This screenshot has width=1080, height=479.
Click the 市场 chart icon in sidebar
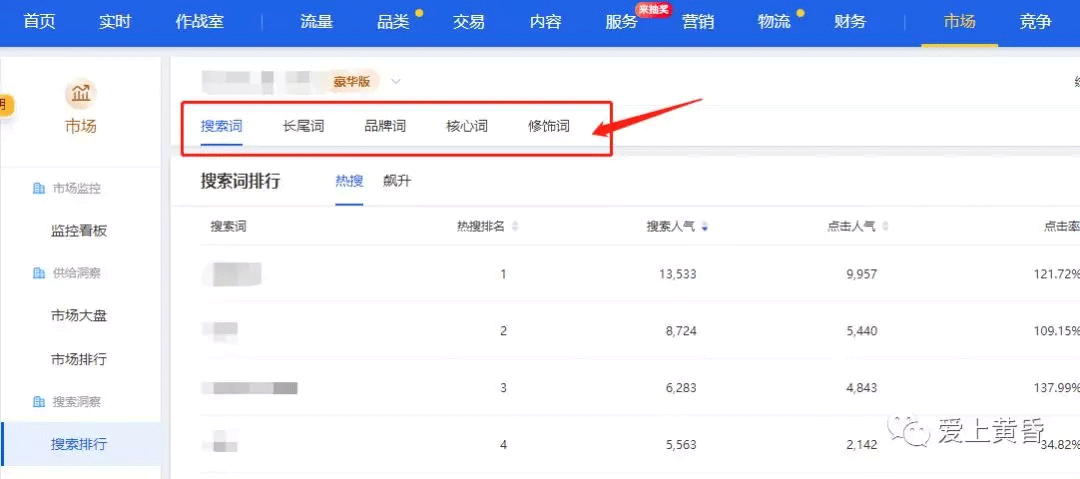(80, 94)
